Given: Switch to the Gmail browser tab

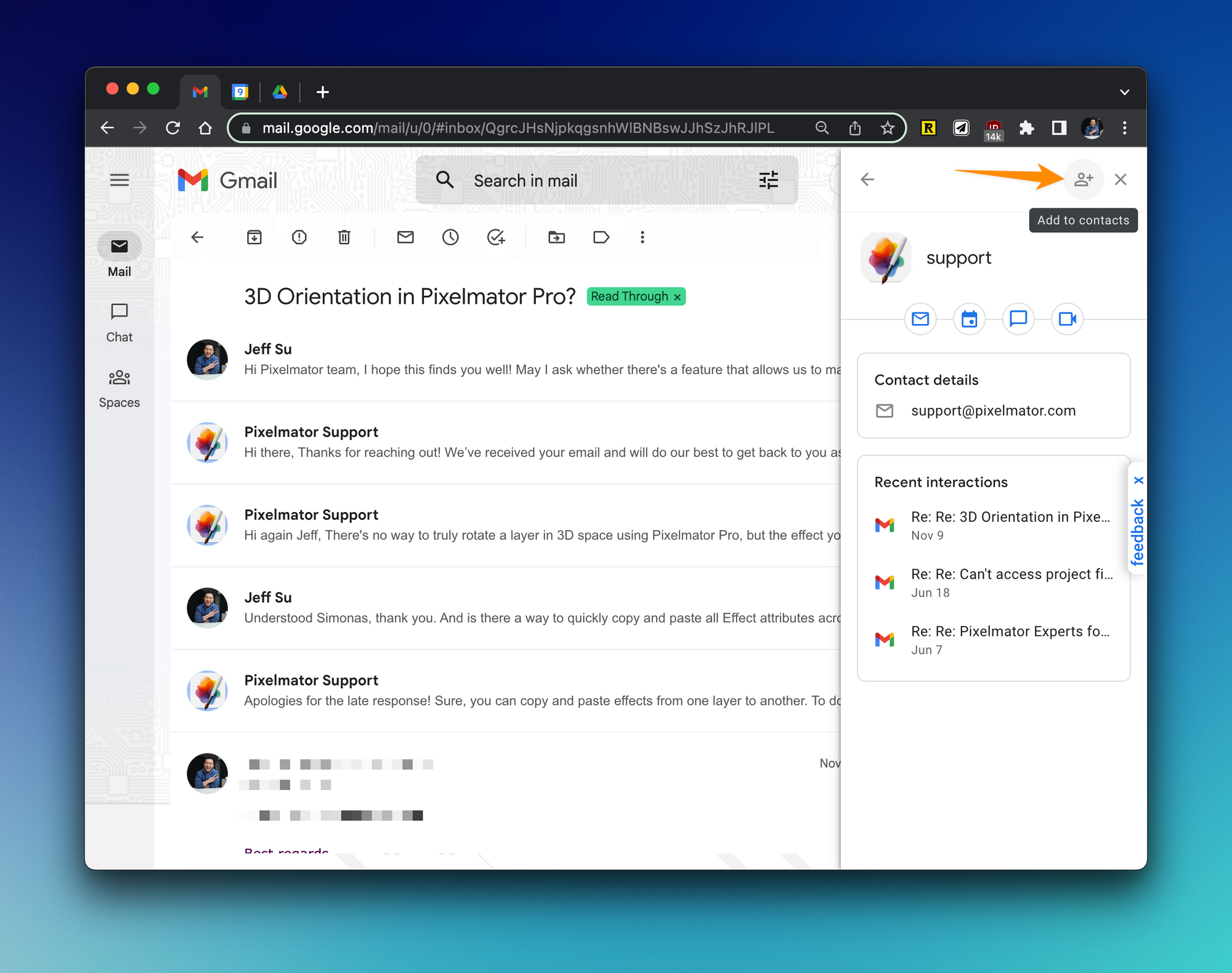Looking at the screenshot, I should pyautogui.click(x=200, y=92).
